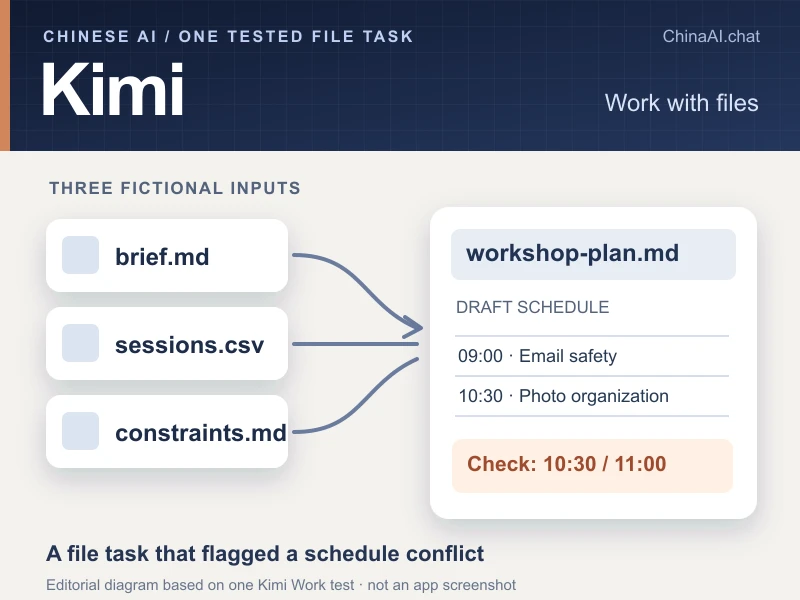Click the schedule conflict headline
Viewport: 800px width, 600px height.
pos(265,554)
